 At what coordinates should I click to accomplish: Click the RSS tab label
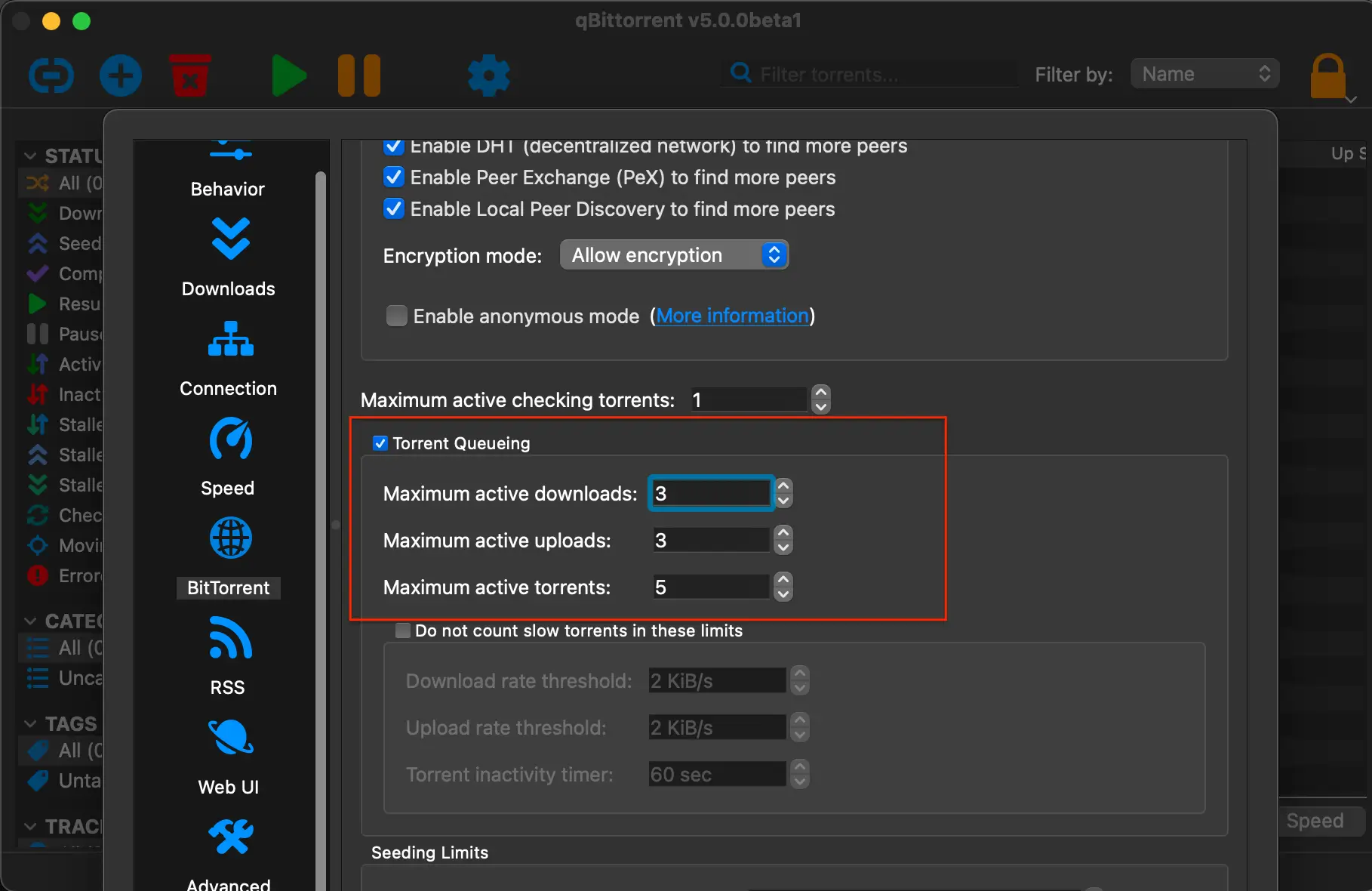point(228,687)
